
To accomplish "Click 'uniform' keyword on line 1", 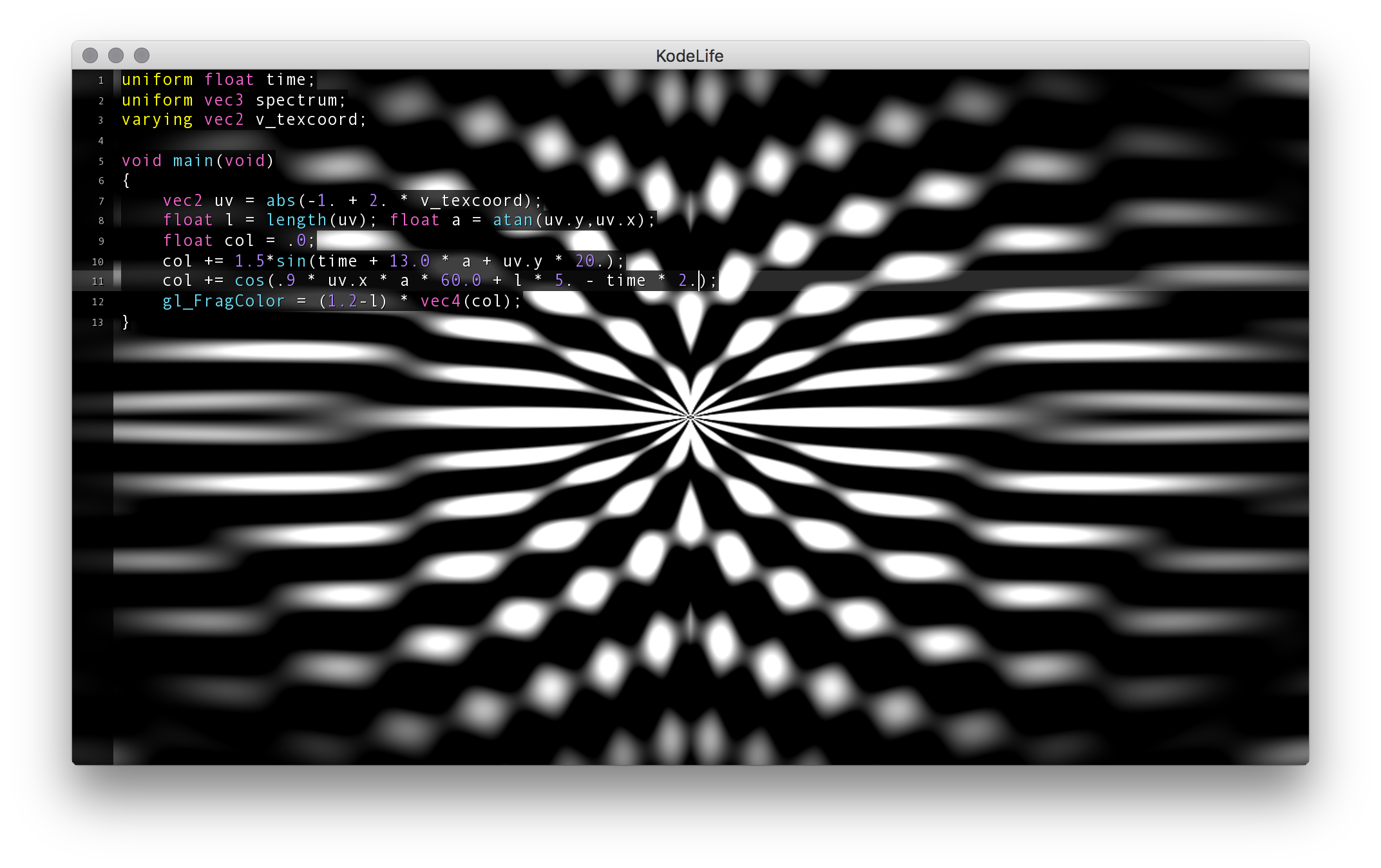I will [158, 80].
